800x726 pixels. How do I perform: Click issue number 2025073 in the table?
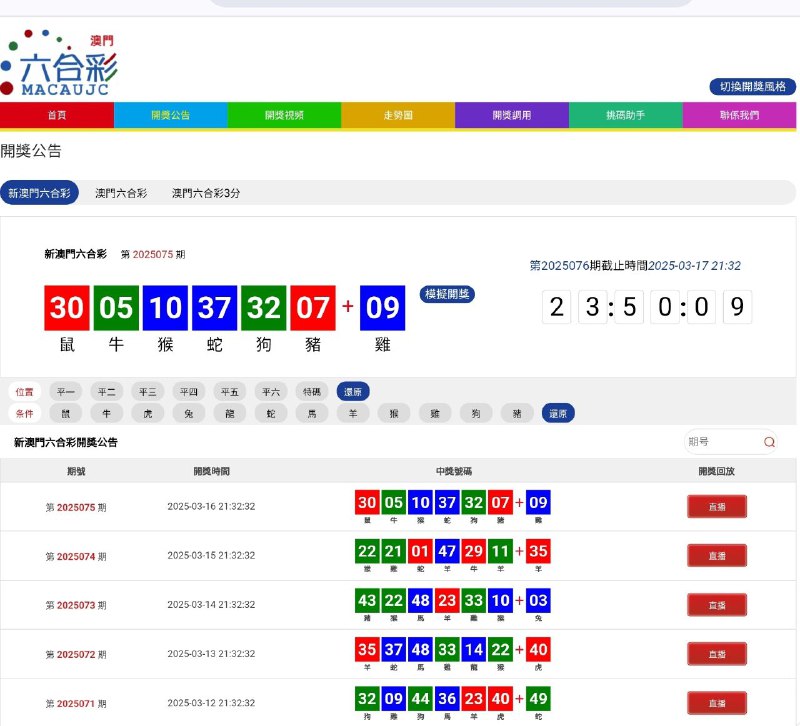76,605
